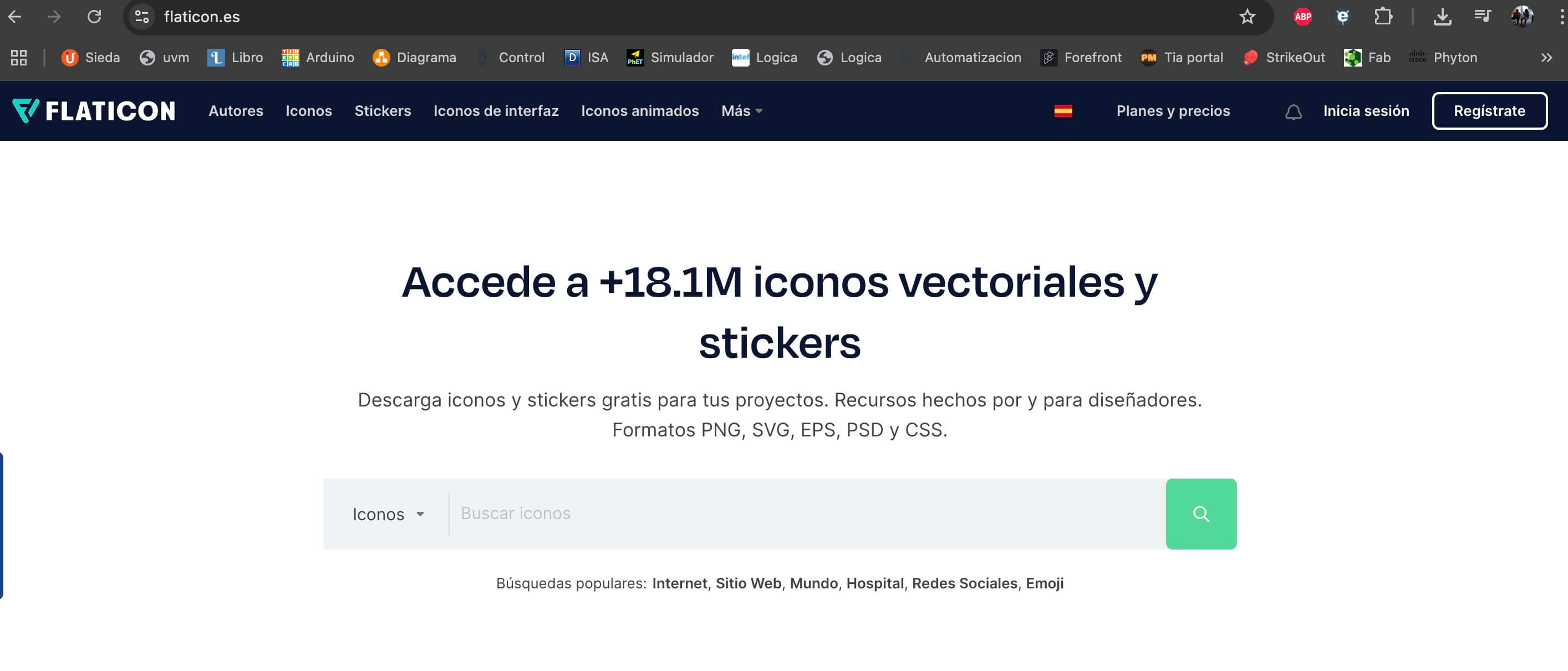Open the Arduino bookmark

(x=318, y=57)
